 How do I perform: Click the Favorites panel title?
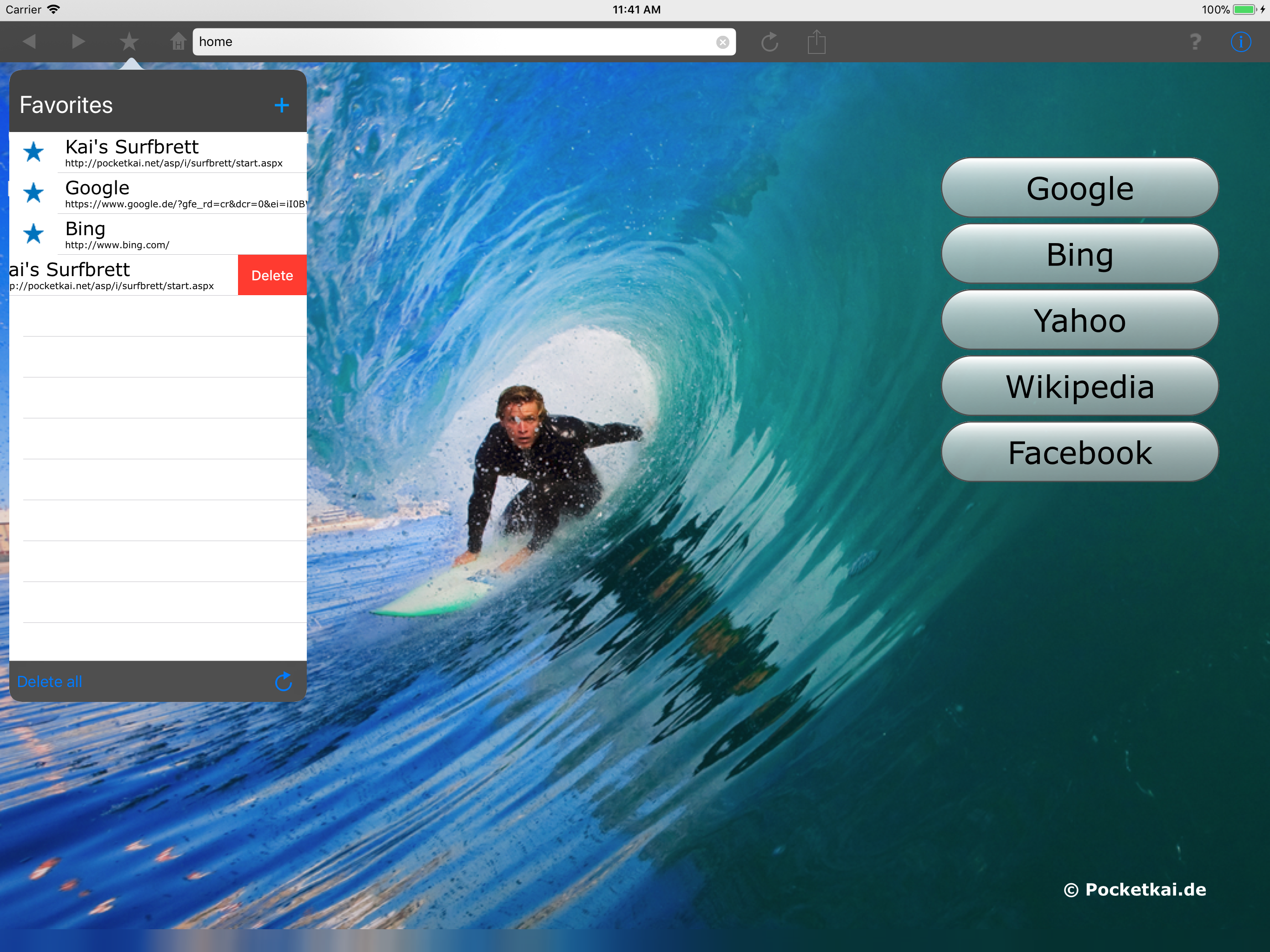pyautogui.click(x=66, y=105)
